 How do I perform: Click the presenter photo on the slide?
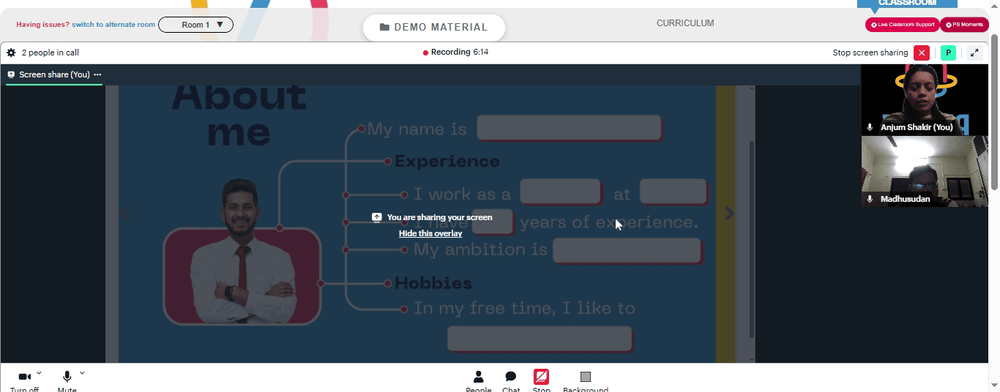tap(242, 252)
